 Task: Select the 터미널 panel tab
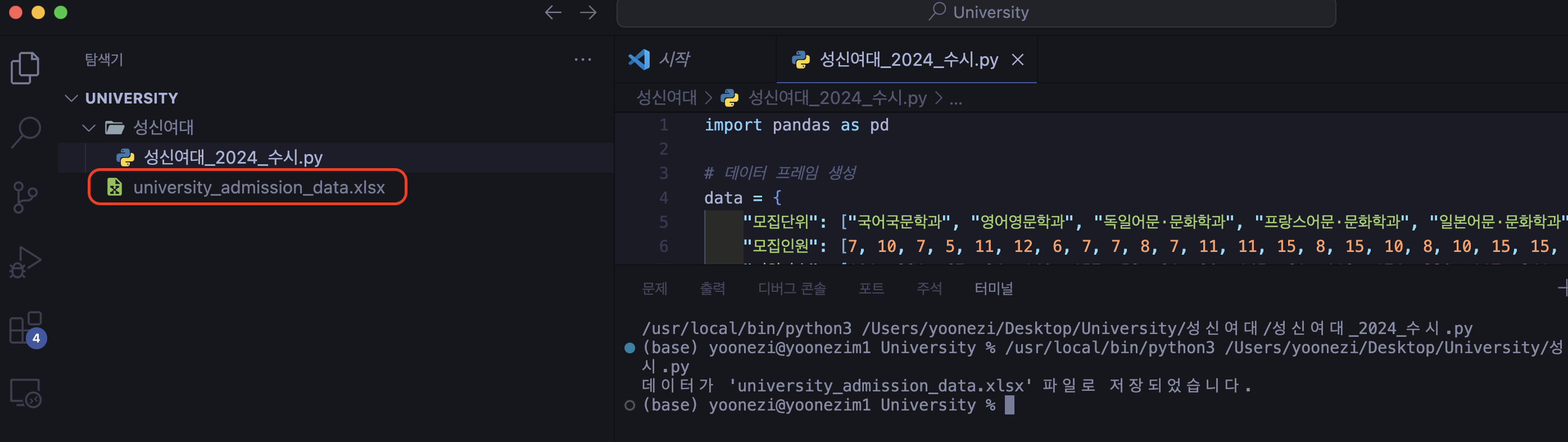pyautogui.click(x=994, y=288)
